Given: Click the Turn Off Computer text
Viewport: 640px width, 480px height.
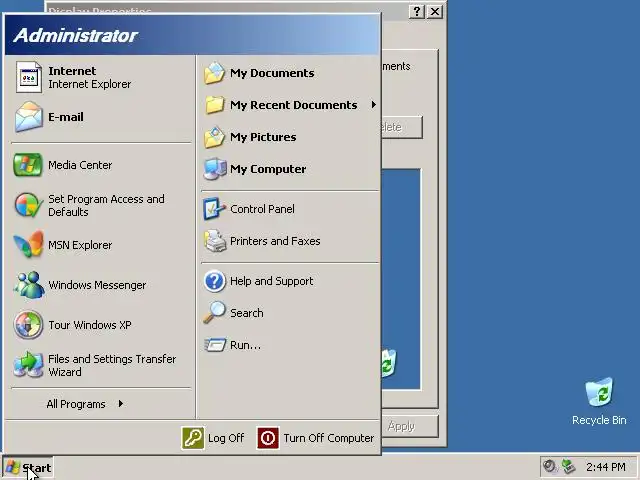Looking at the screenshot, I should coord(329,438).
